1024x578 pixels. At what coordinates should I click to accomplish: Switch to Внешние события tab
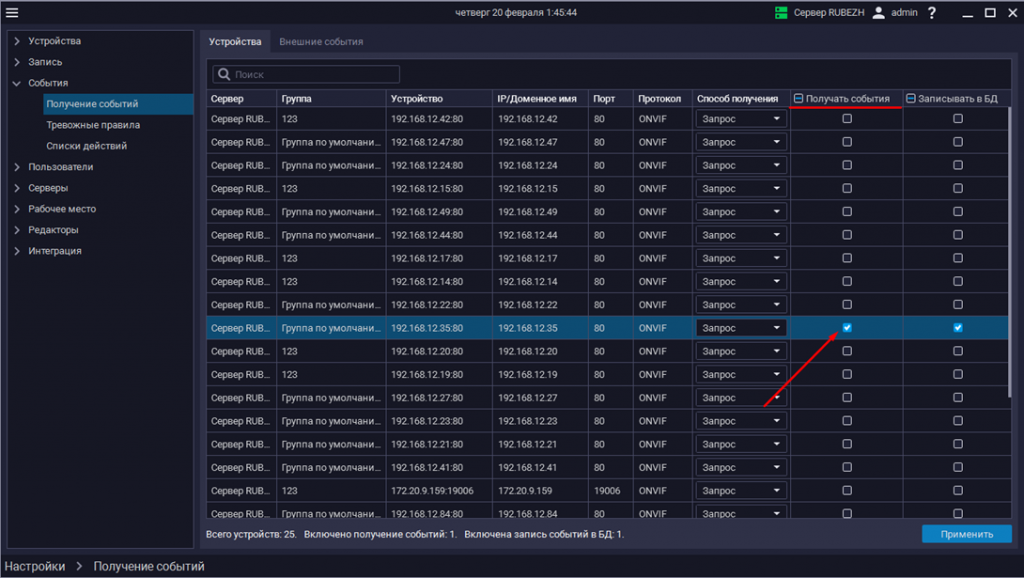click(x=321, y=42)
